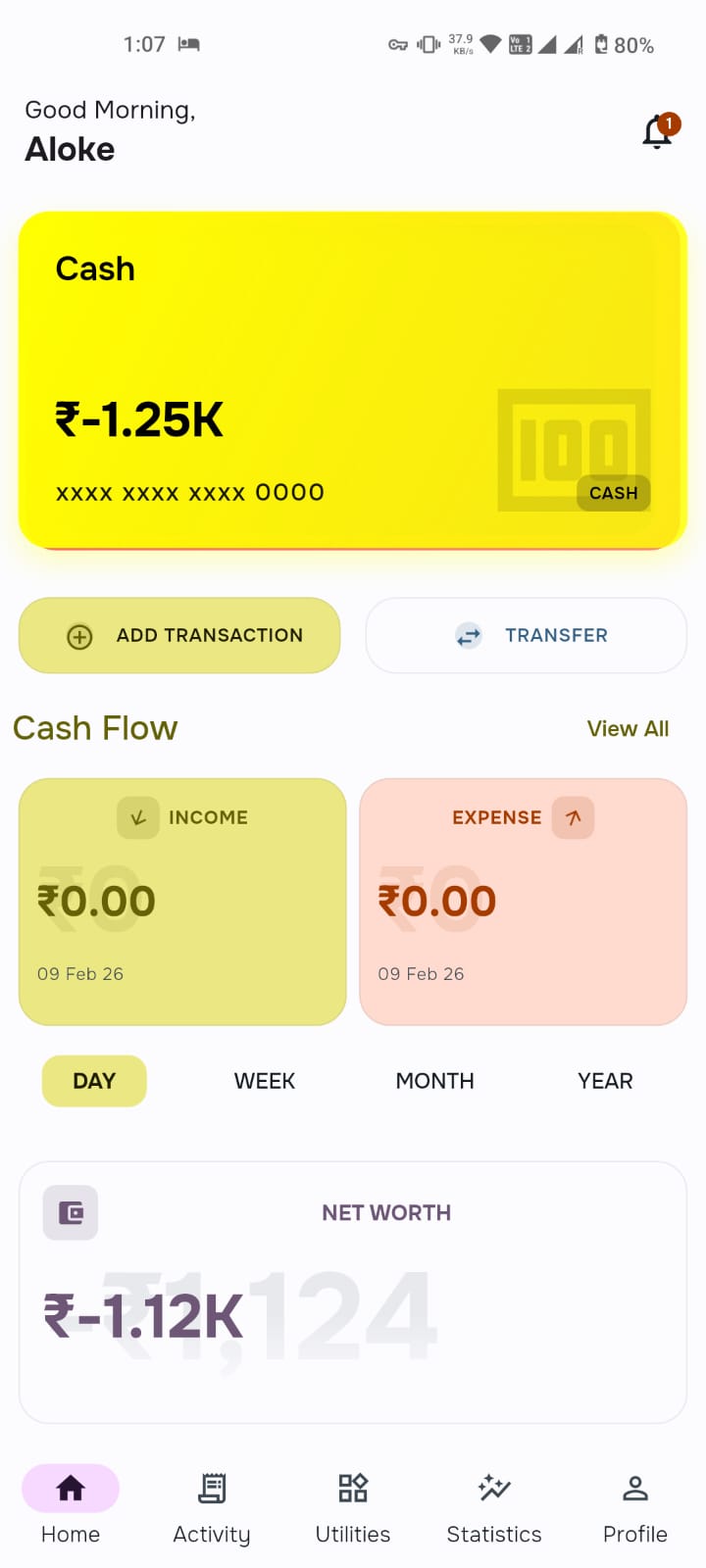Open the Profile person icon
Image resolution: width=706 pixels, height=1568 pixels.
click(x=635, y=1489)
